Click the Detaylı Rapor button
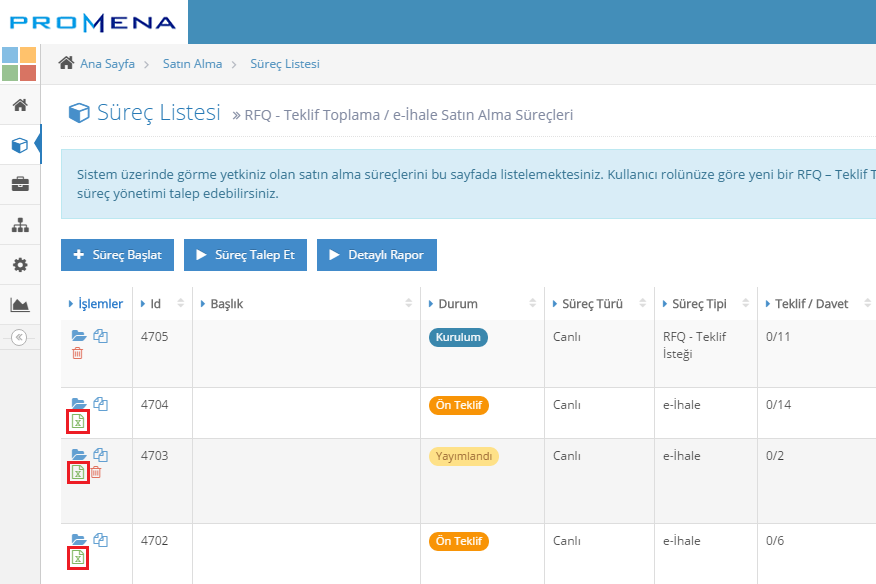Viewport: 876px width, 584px height. point(377,255)
